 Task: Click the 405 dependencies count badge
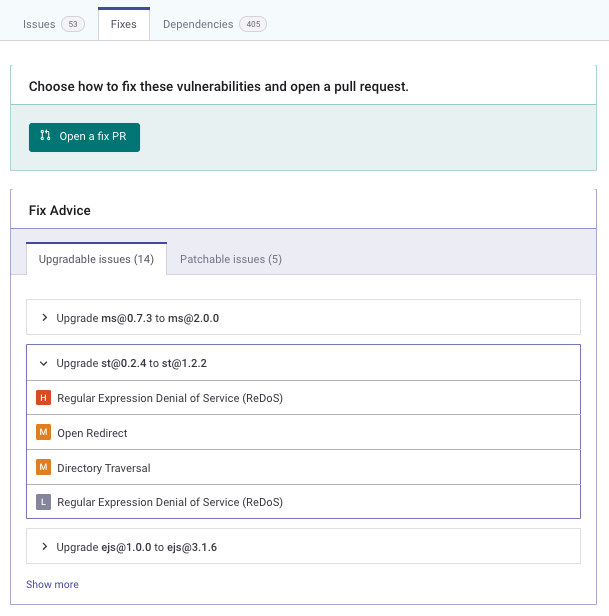point(253,24)
